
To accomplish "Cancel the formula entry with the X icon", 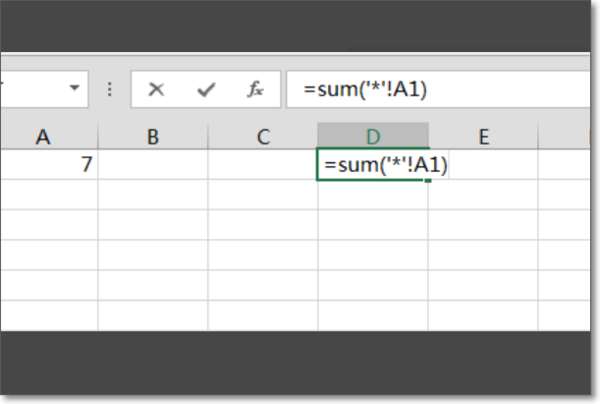I will [156, 90].
